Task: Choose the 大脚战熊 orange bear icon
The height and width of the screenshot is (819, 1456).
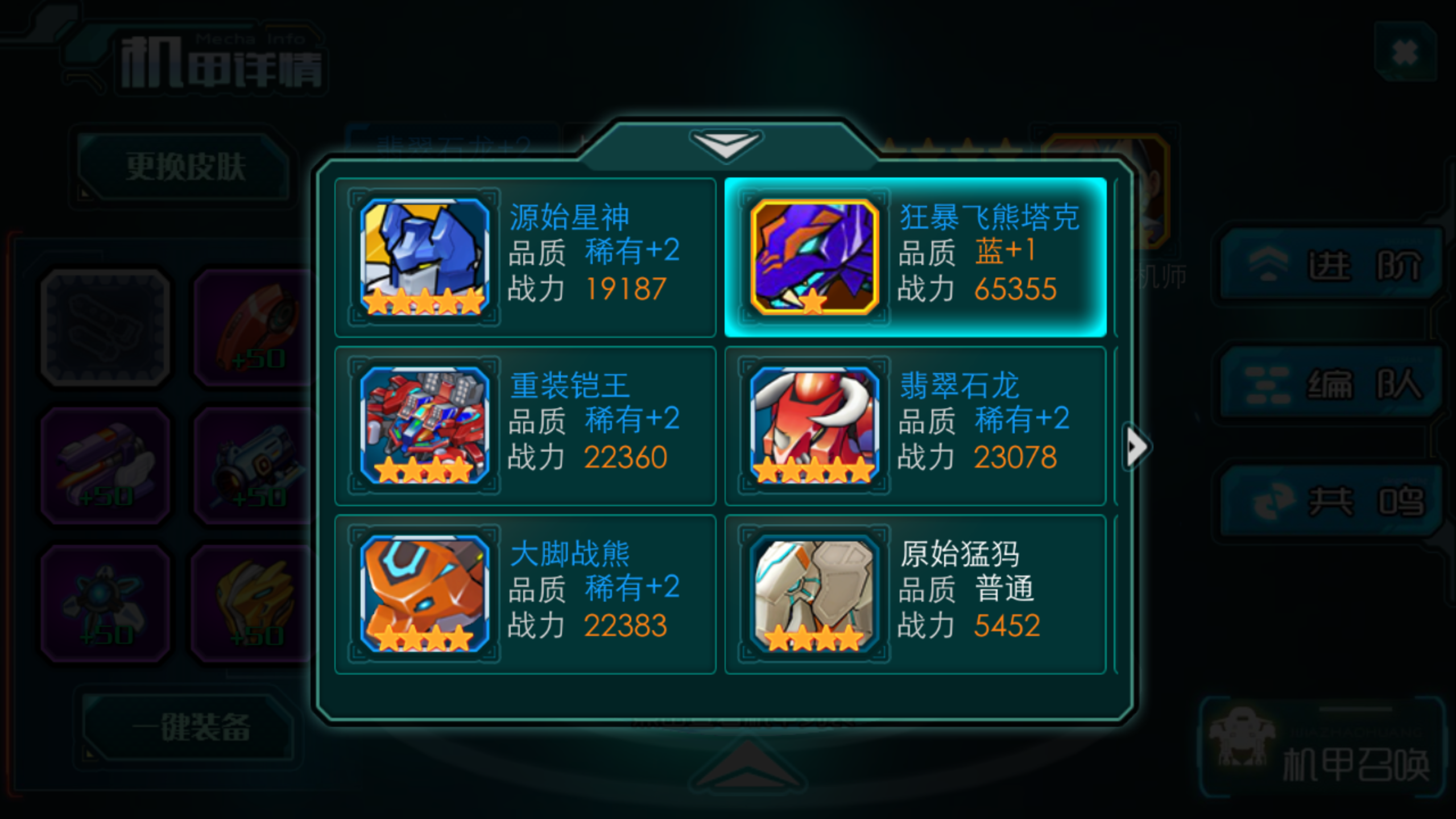Action: (x=424, y=593)
